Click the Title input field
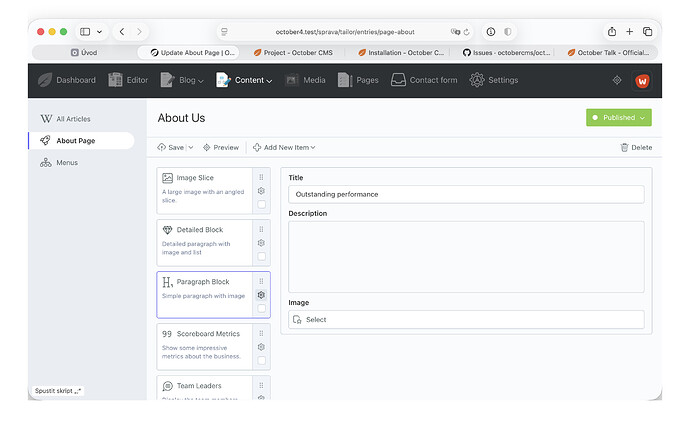The height and width of the screenshot is (437, 690). pos(465,194)
